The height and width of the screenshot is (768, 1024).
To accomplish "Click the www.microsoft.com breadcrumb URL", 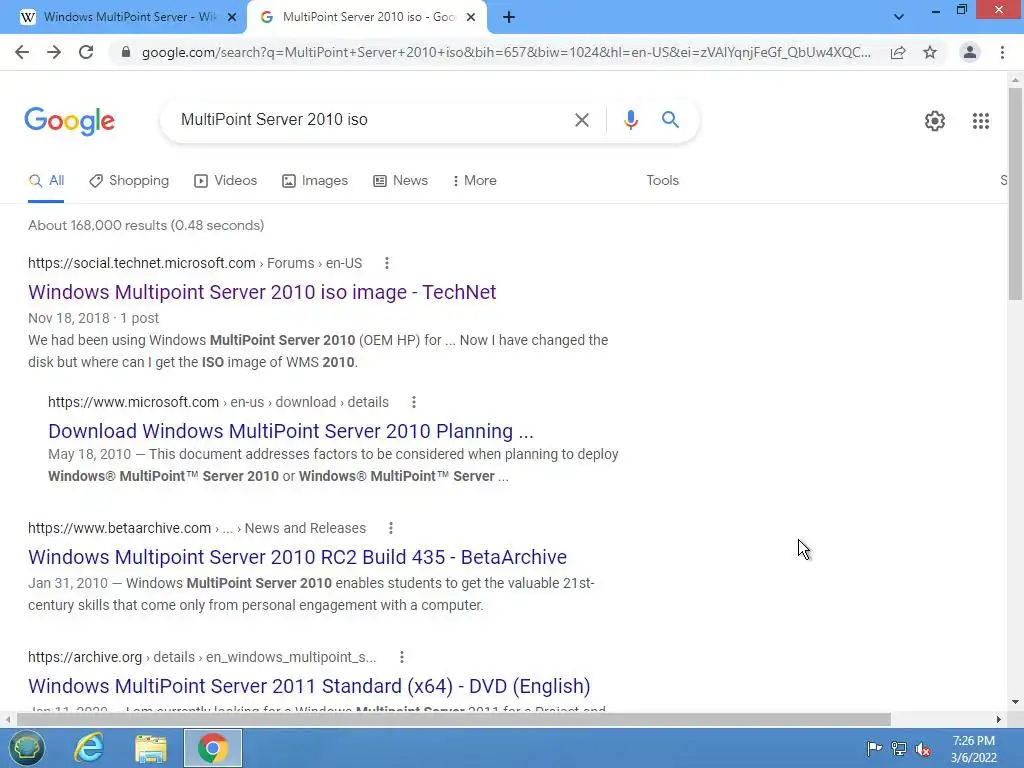I will coord(133,402).
